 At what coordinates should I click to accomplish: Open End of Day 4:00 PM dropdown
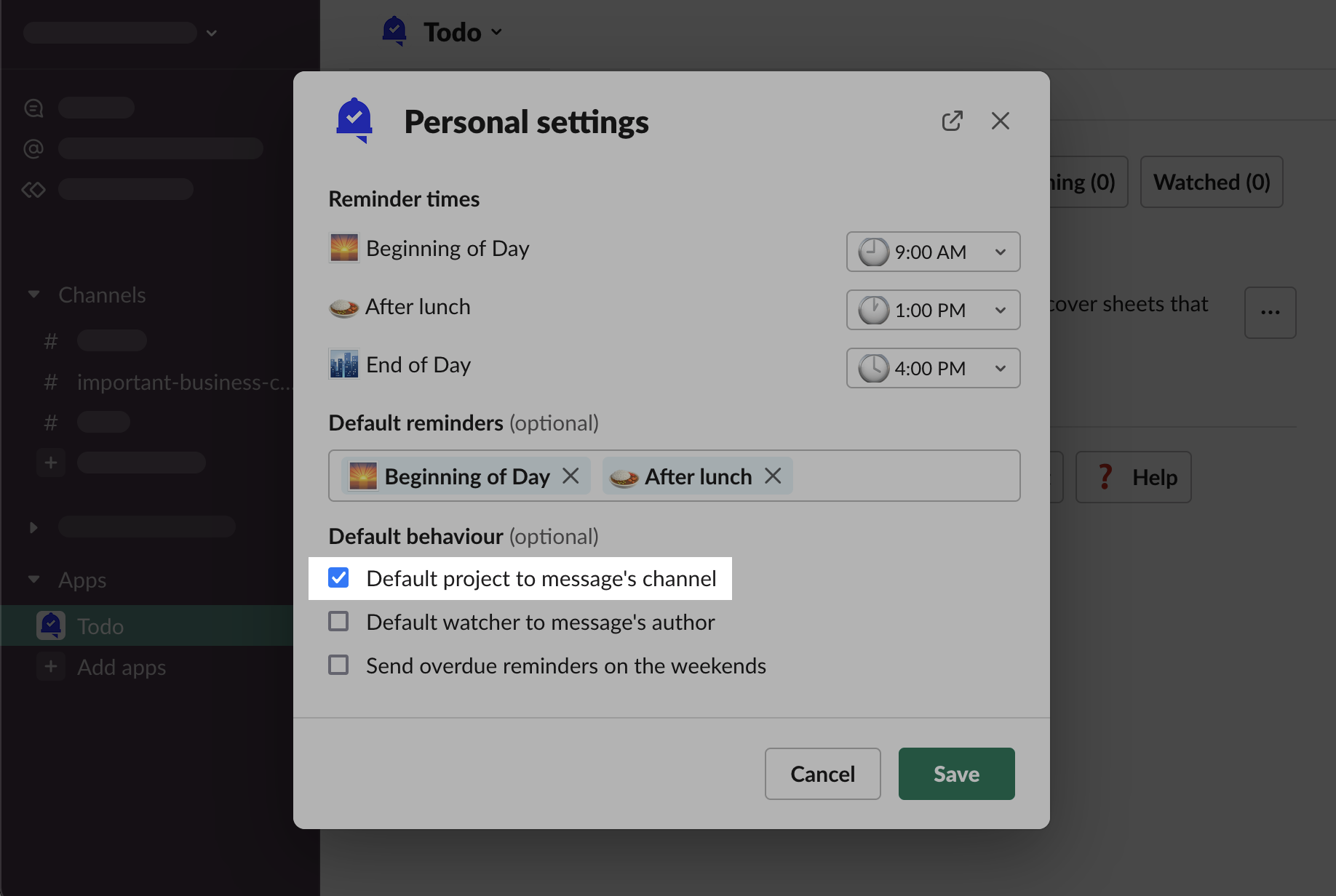[x=933, y=368]
